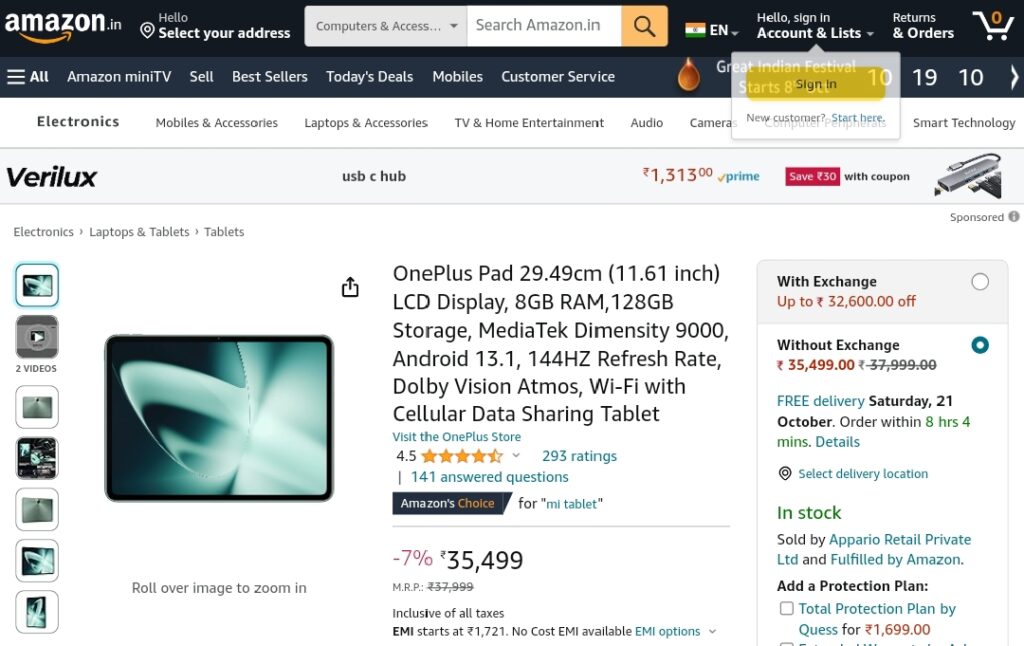Visit the OnePlus Store link
The height and width of the screenshot is (646, 1024).
[x=456, y=437]
